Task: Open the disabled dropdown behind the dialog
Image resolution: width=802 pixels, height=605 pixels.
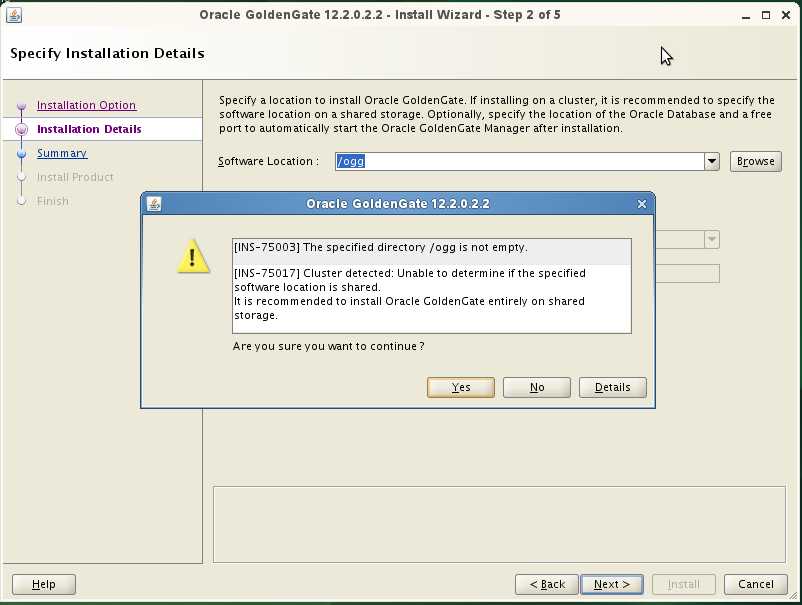Action: point(711,239)
